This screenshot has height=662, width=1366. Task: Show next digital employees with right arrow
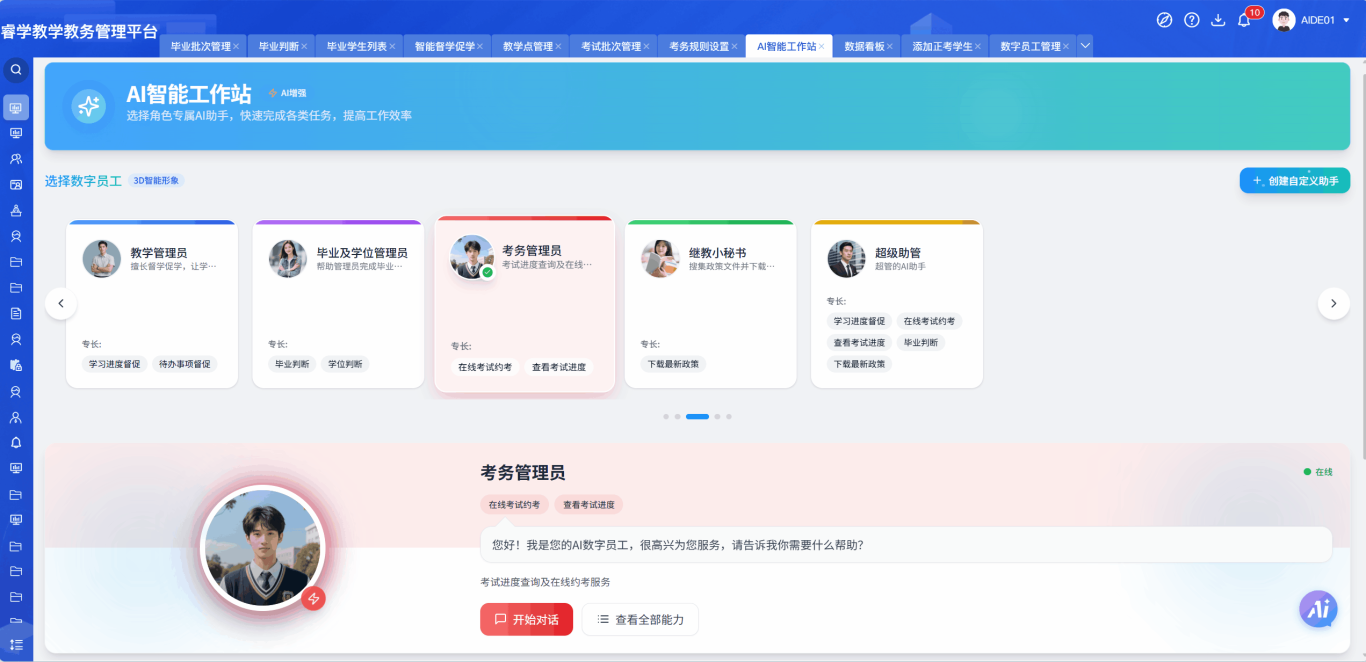pos(1333,303)
